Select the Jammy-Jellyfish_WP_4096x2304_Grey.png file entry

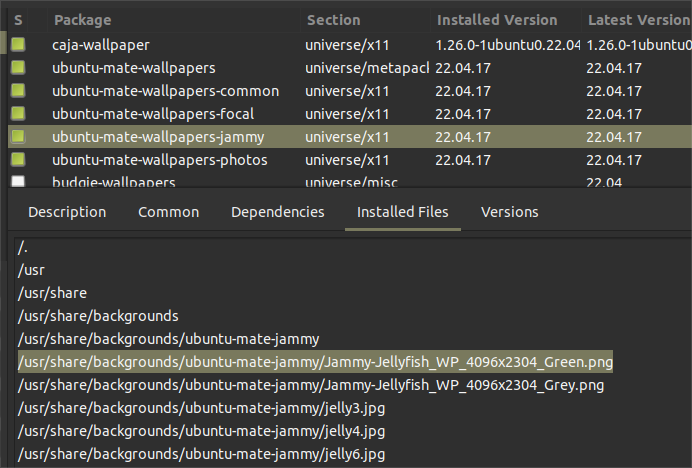tap(311, 385)
